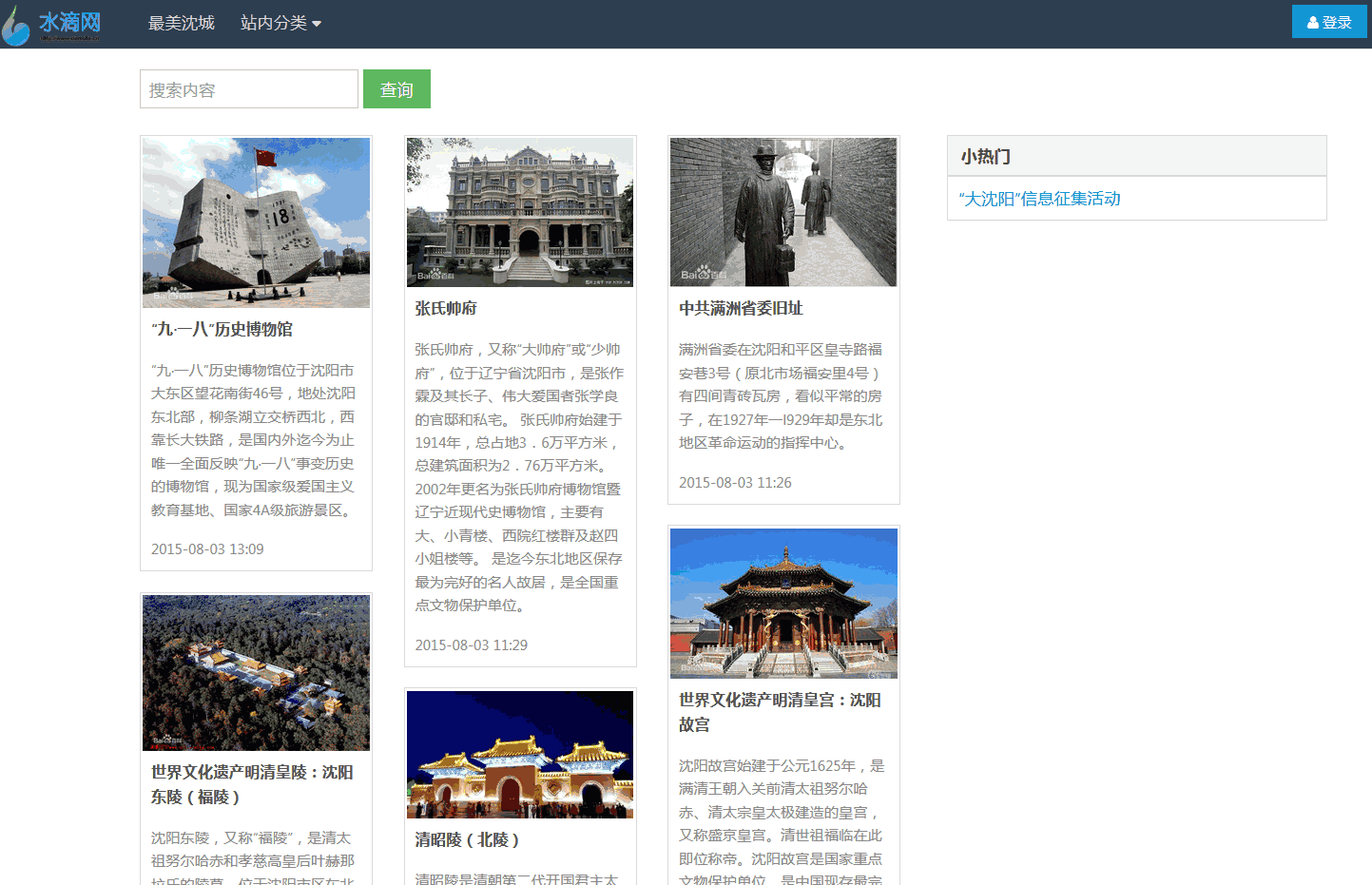Click the user icon in login button
1372x885 pixels.
click(1313, 23)
